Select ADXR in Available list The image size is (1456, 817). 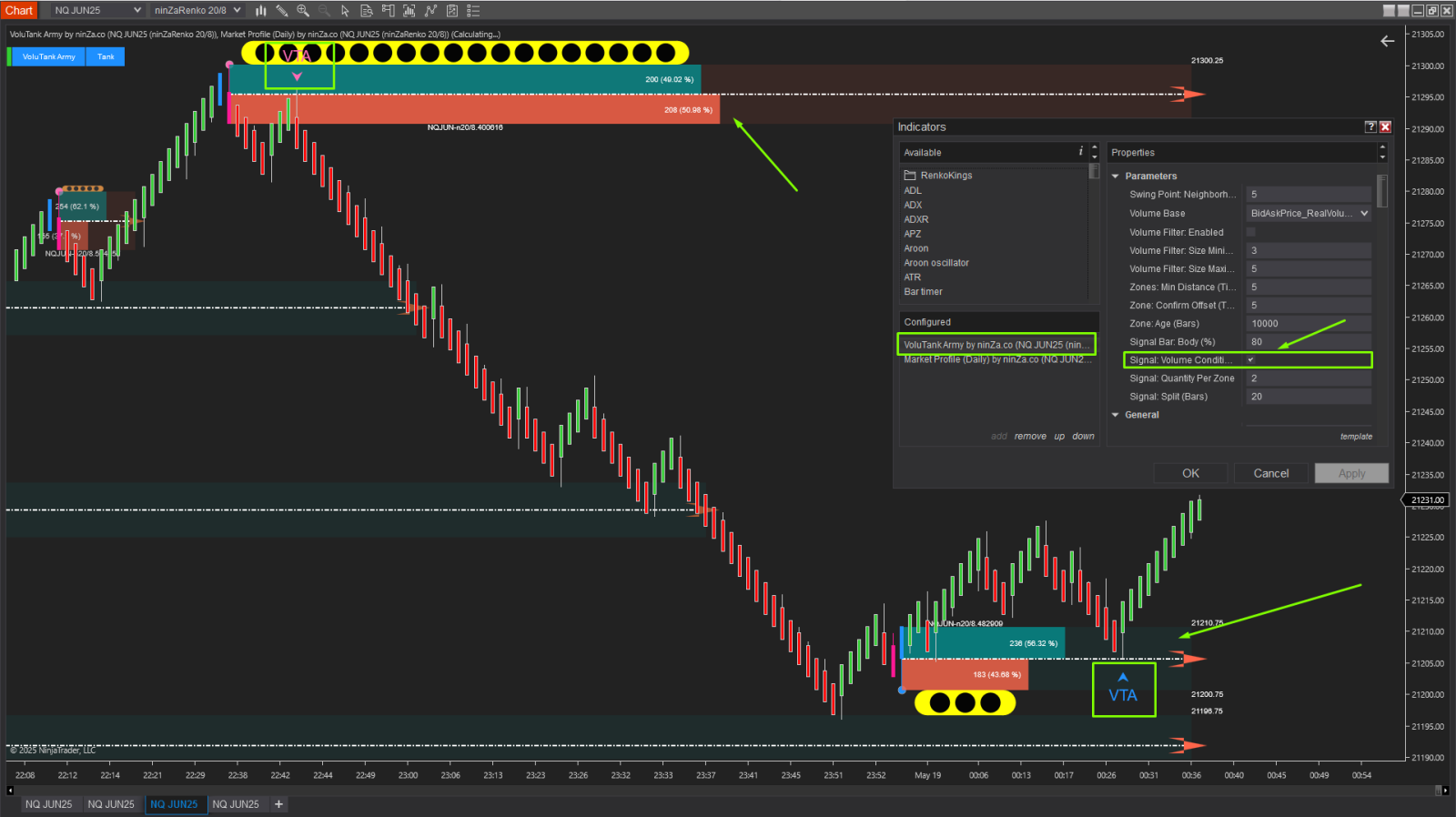916,219
